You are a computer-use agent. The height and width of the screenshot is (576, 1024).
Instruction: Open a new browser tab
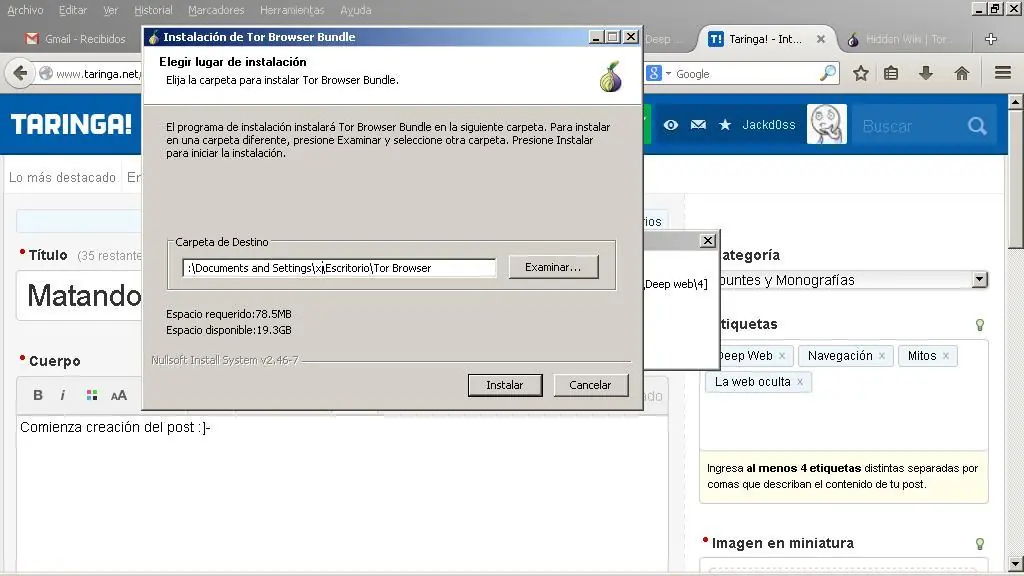991,39
